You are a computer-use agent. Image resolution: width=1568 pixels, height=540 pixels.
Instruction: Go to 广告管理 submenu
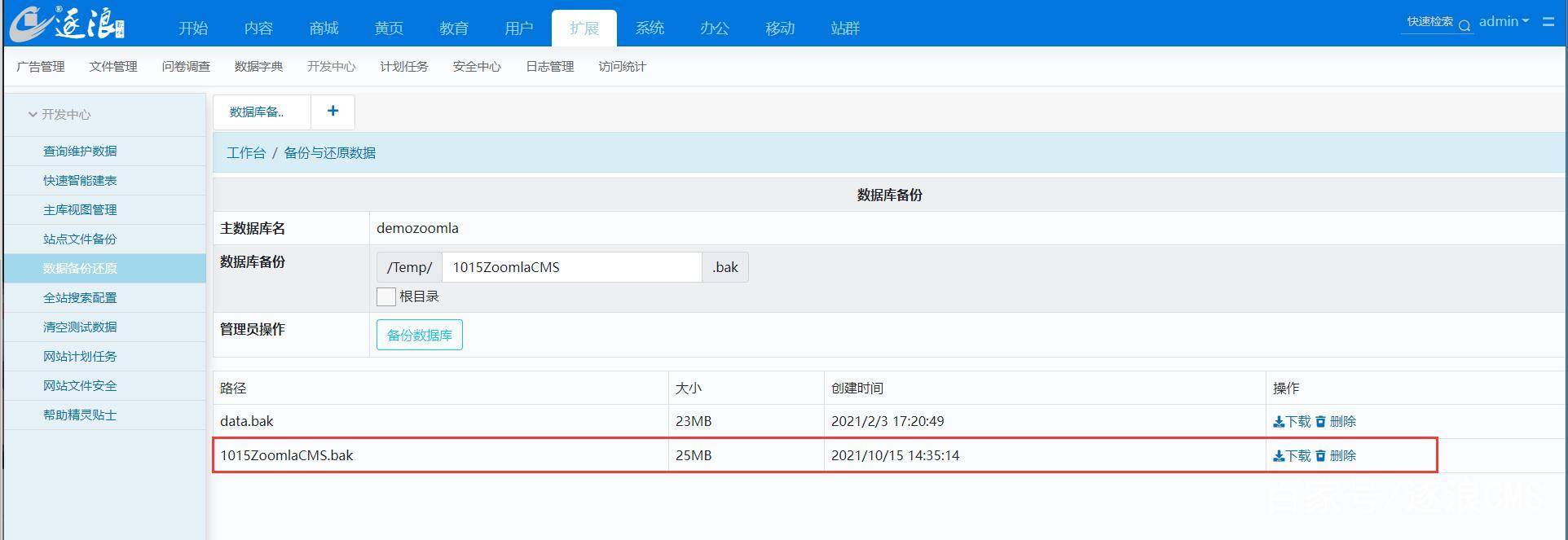pos(41,67)
